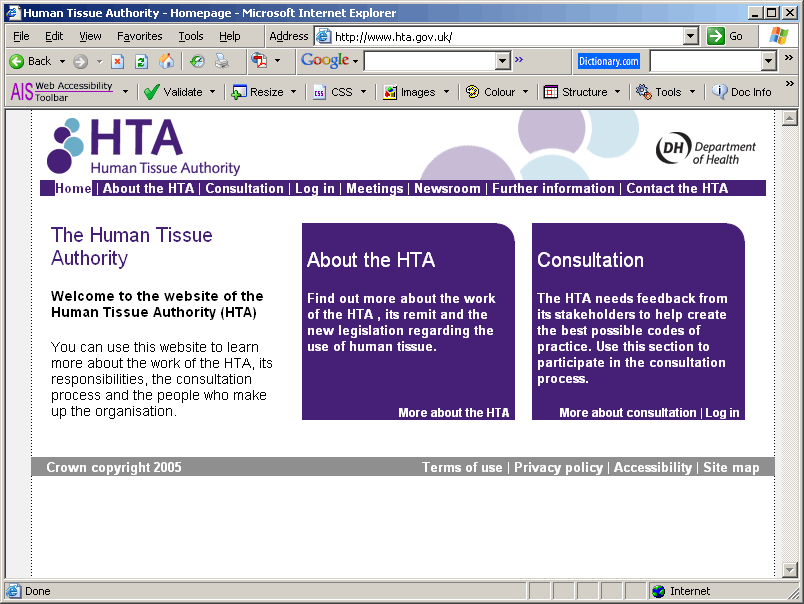Open Further information nav link

click(x=553, y=188)
